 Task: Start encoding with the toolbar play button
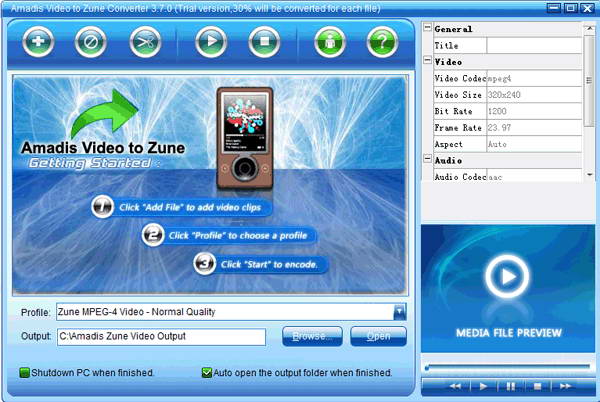pos(211,41)
